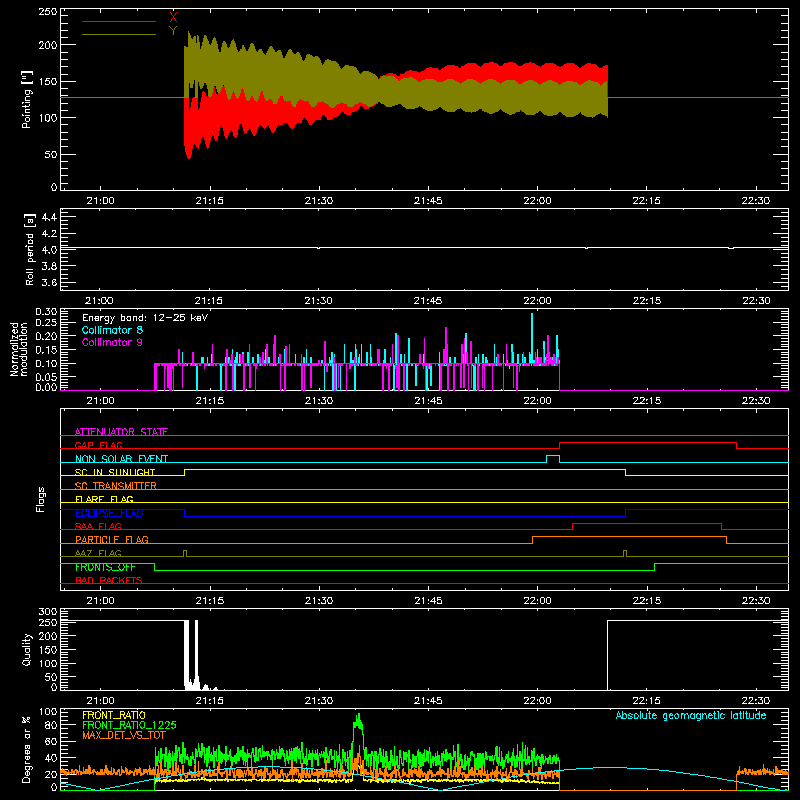The height and width of the screenshot is (800, 800).
Task: Click the 4.4 tick on Roll period axis
Action: tap(49, 217)
